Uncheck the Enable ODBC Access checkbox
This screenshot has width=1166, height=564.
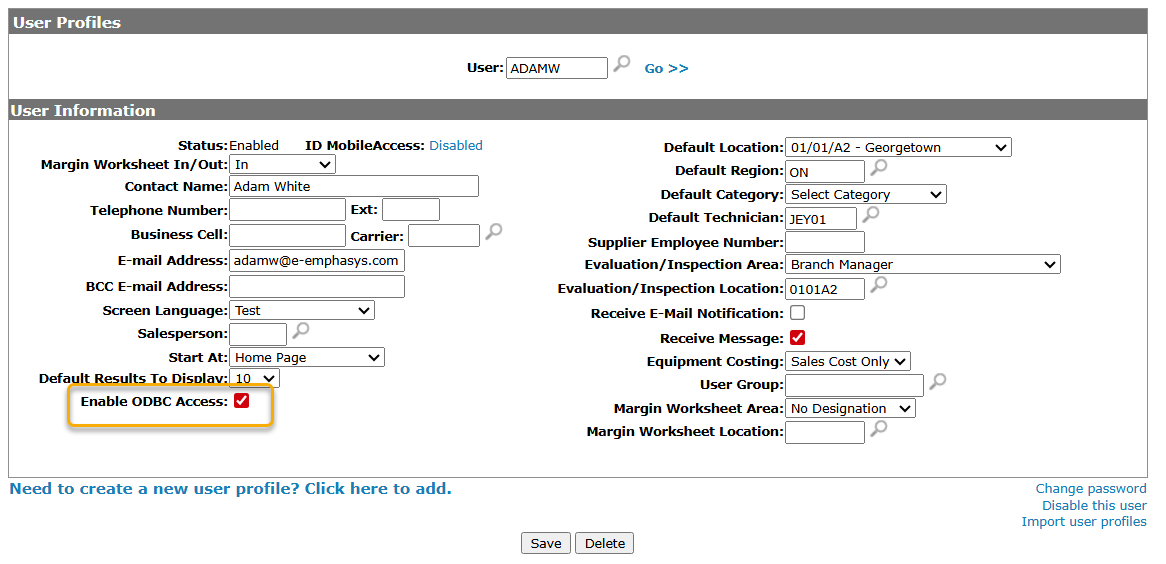pyautogui.click(x=241, y=401)
